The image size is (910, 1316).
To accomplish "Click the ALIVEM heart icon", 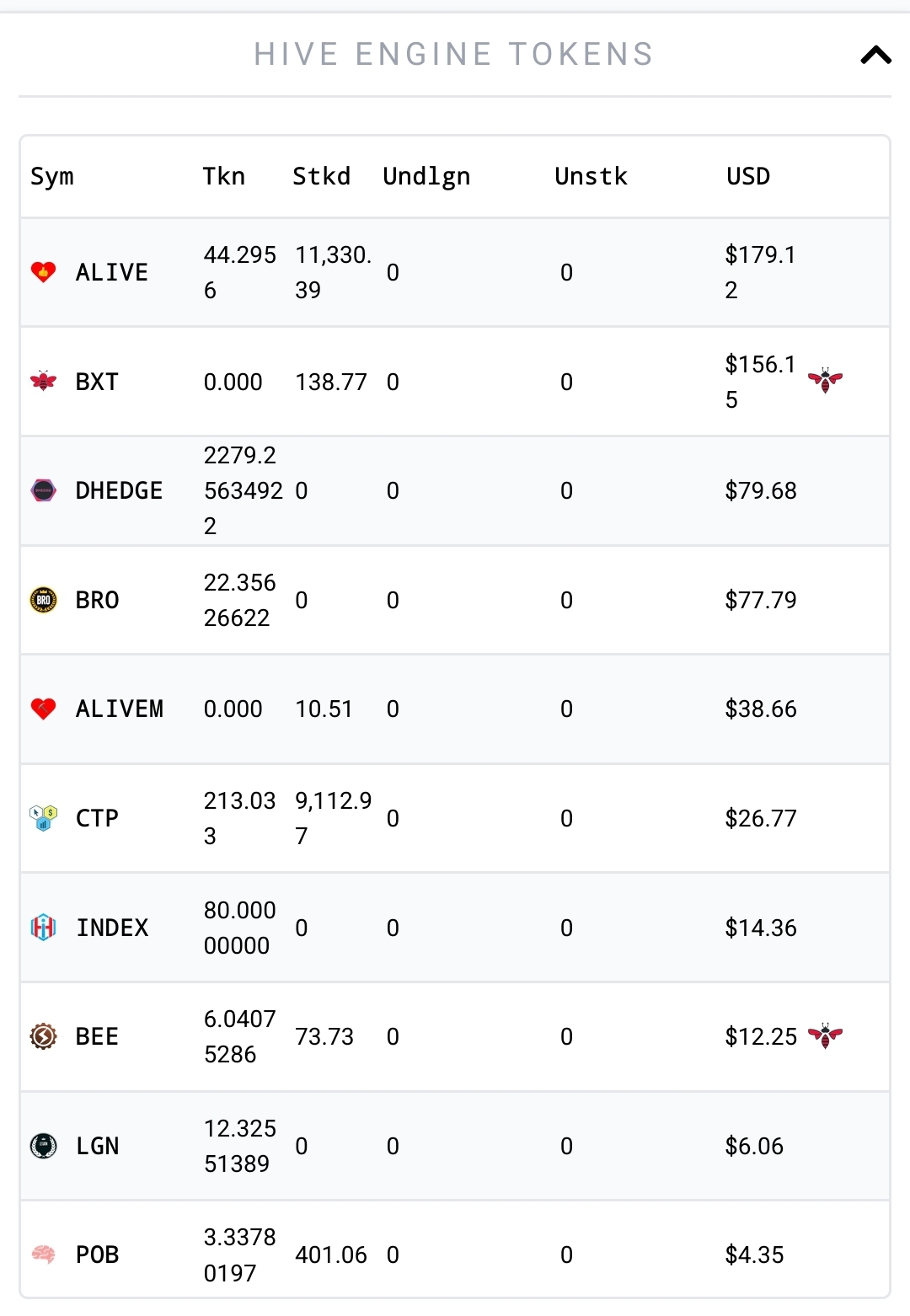I will point(43,709).
